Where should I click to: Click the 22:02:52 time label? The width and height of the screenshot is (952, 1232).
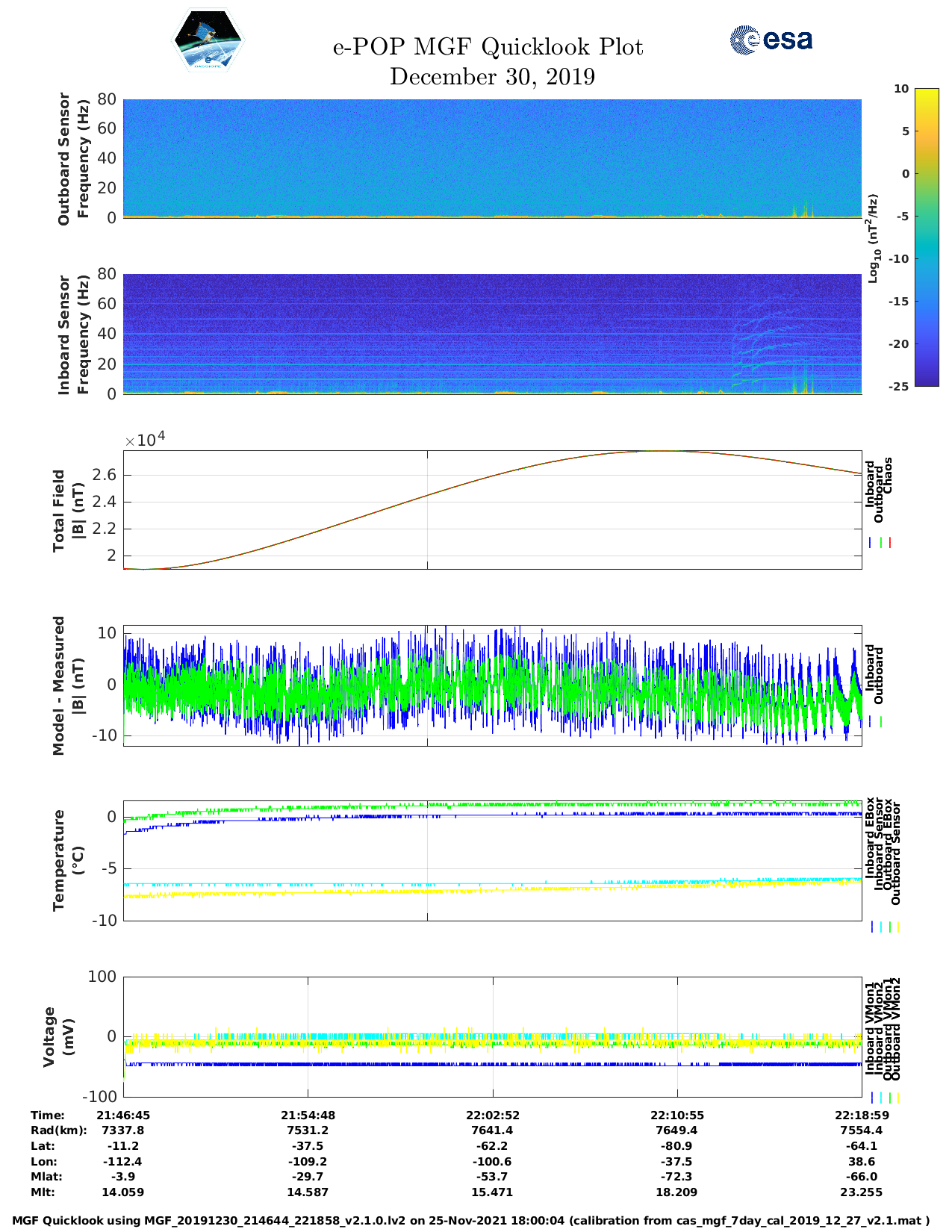point(493,1116)
